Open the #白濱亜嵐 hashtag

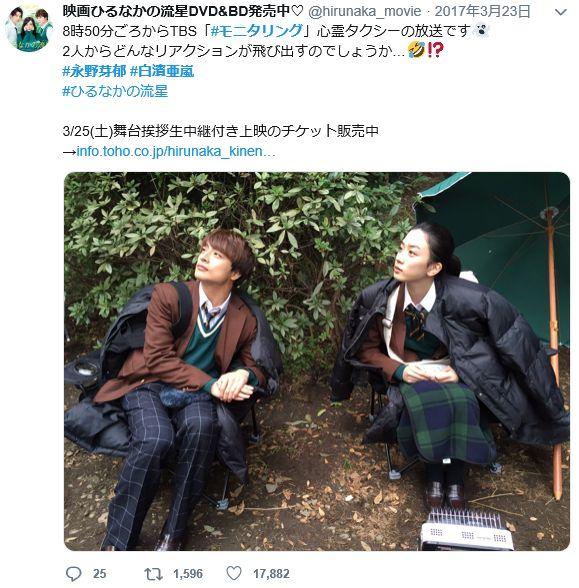[162, 71]
